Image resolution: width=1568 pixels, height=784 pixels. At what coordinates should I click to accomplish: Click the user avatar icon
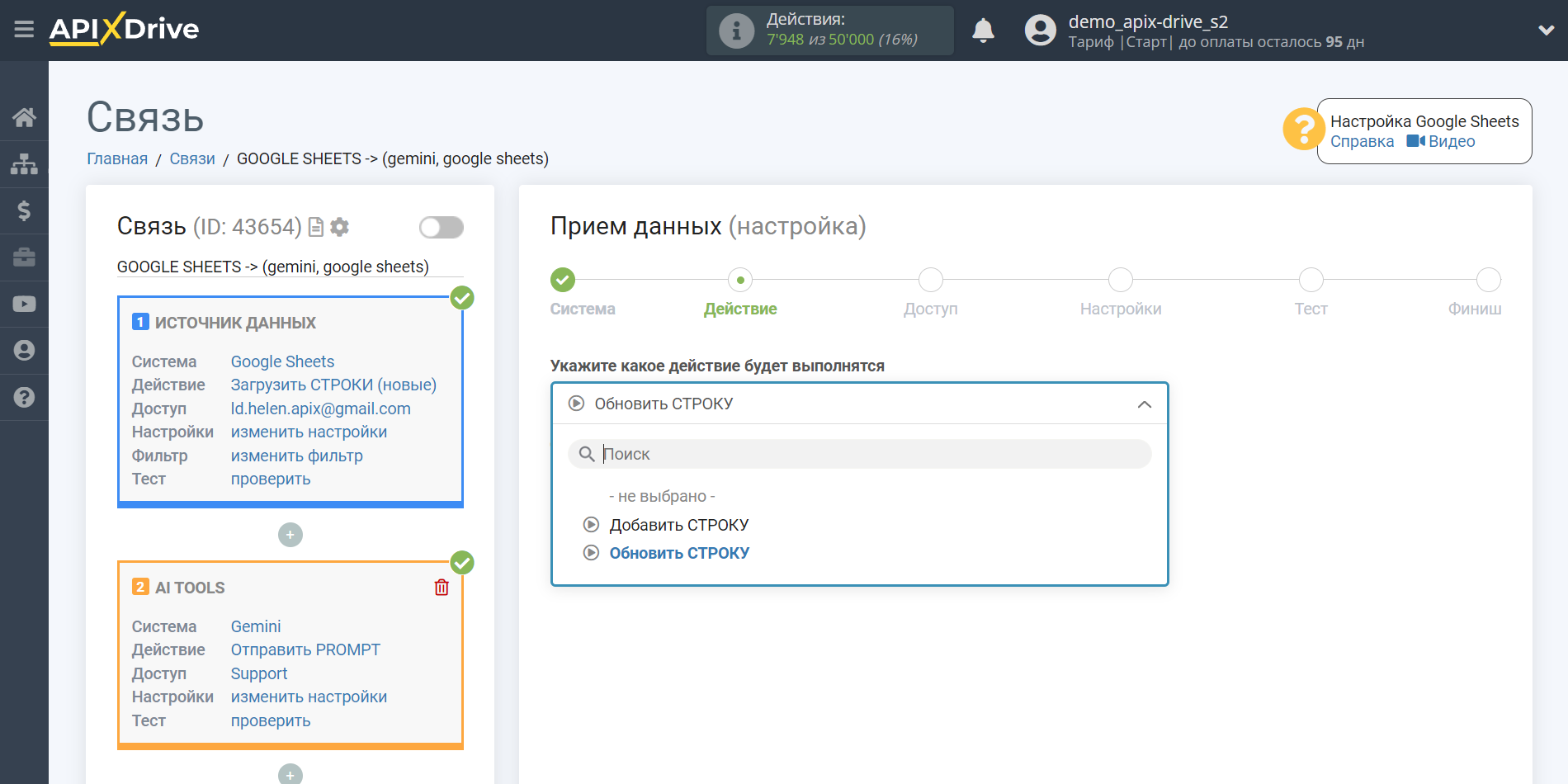(1040, 31)
